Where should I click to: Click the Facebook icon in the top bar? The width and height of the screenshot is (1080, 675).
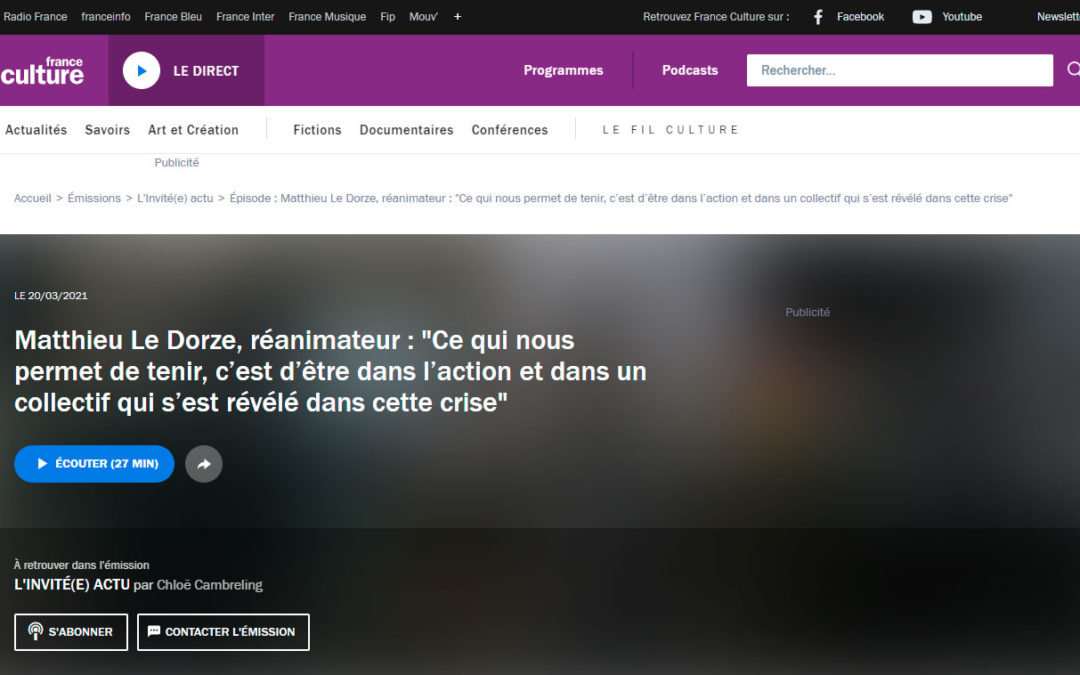point(818,17)
